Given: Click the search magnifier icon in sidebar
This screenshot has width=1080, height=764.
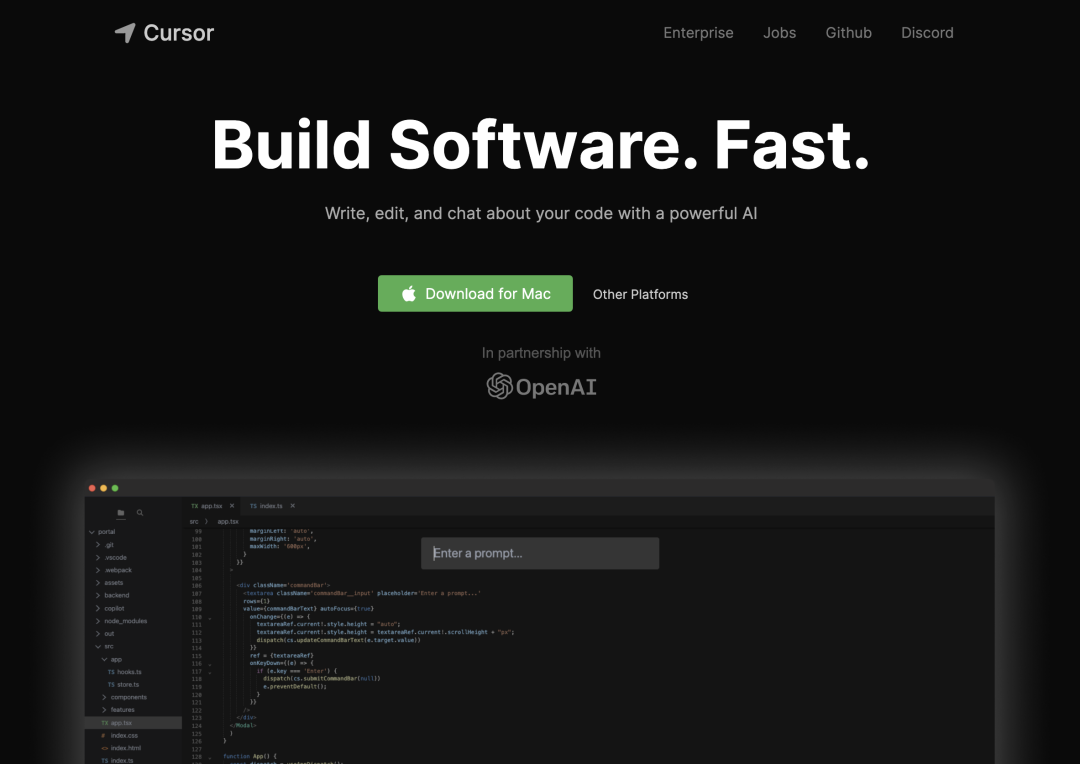Looking at the screenshot, I should pos(140,513).
